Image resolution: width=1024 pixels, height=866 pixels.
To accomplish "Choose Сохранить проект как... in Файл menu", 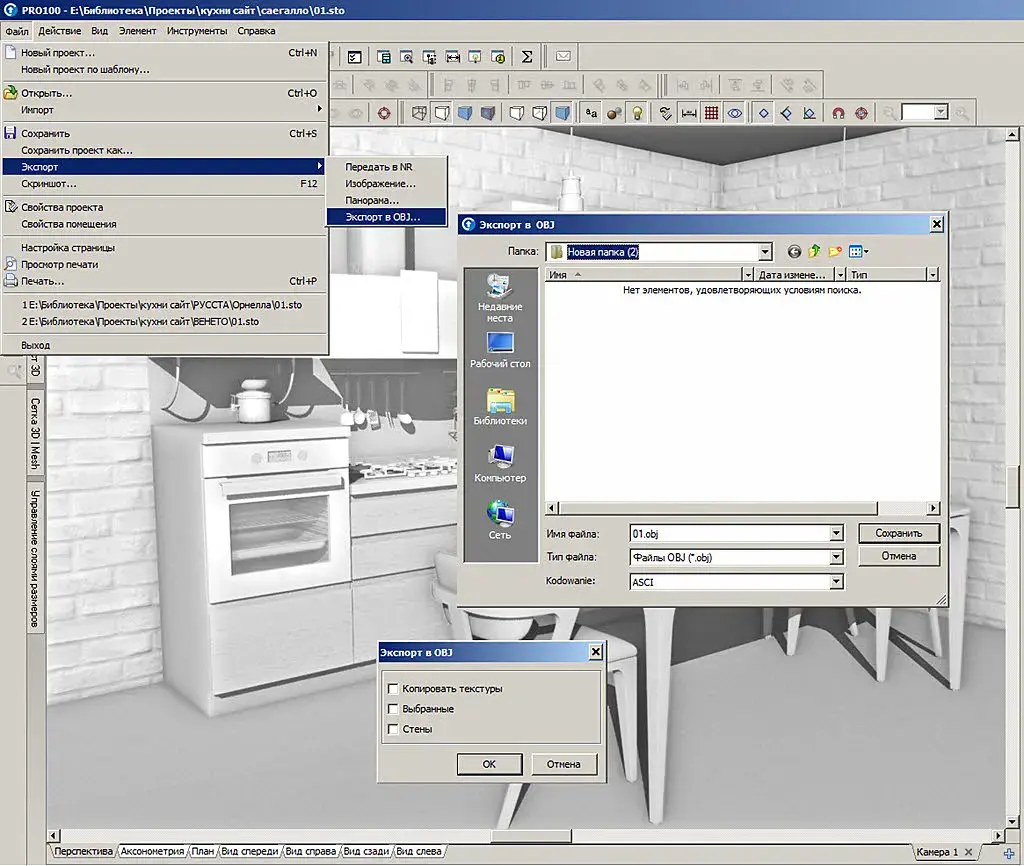I will (163, 150).
